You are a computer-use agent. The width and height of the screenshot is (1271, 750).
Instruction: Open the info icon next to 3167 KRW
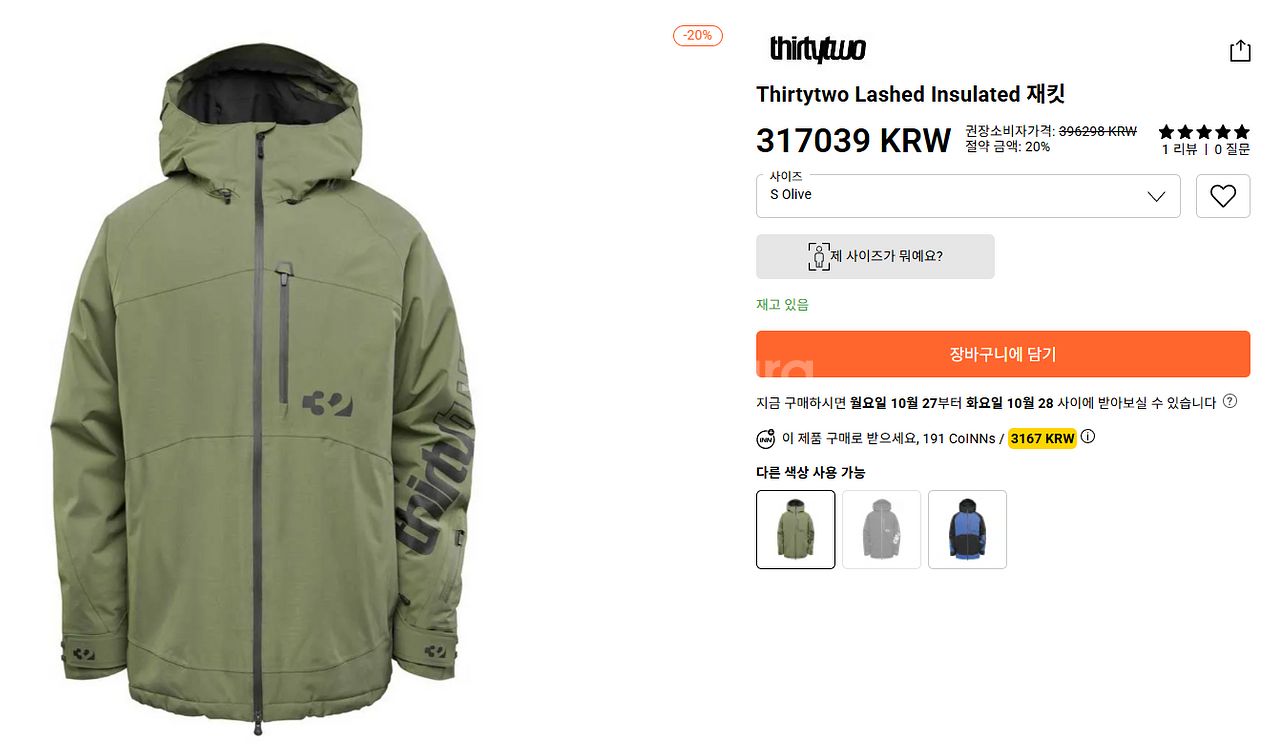(1088, 437)
